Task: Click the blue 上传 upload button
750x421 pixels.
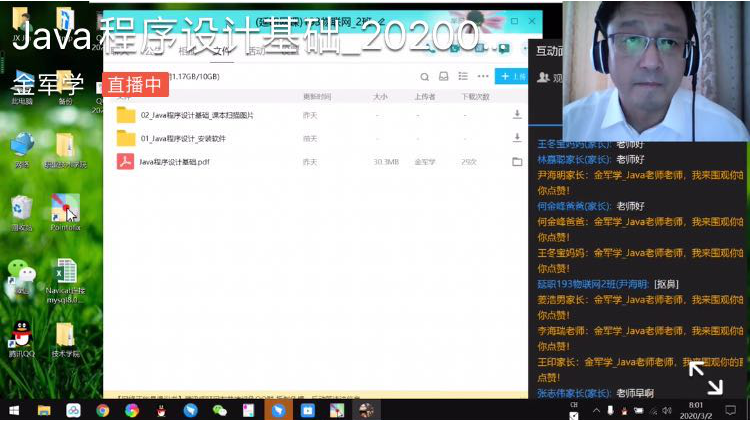Action: point(512,76)
